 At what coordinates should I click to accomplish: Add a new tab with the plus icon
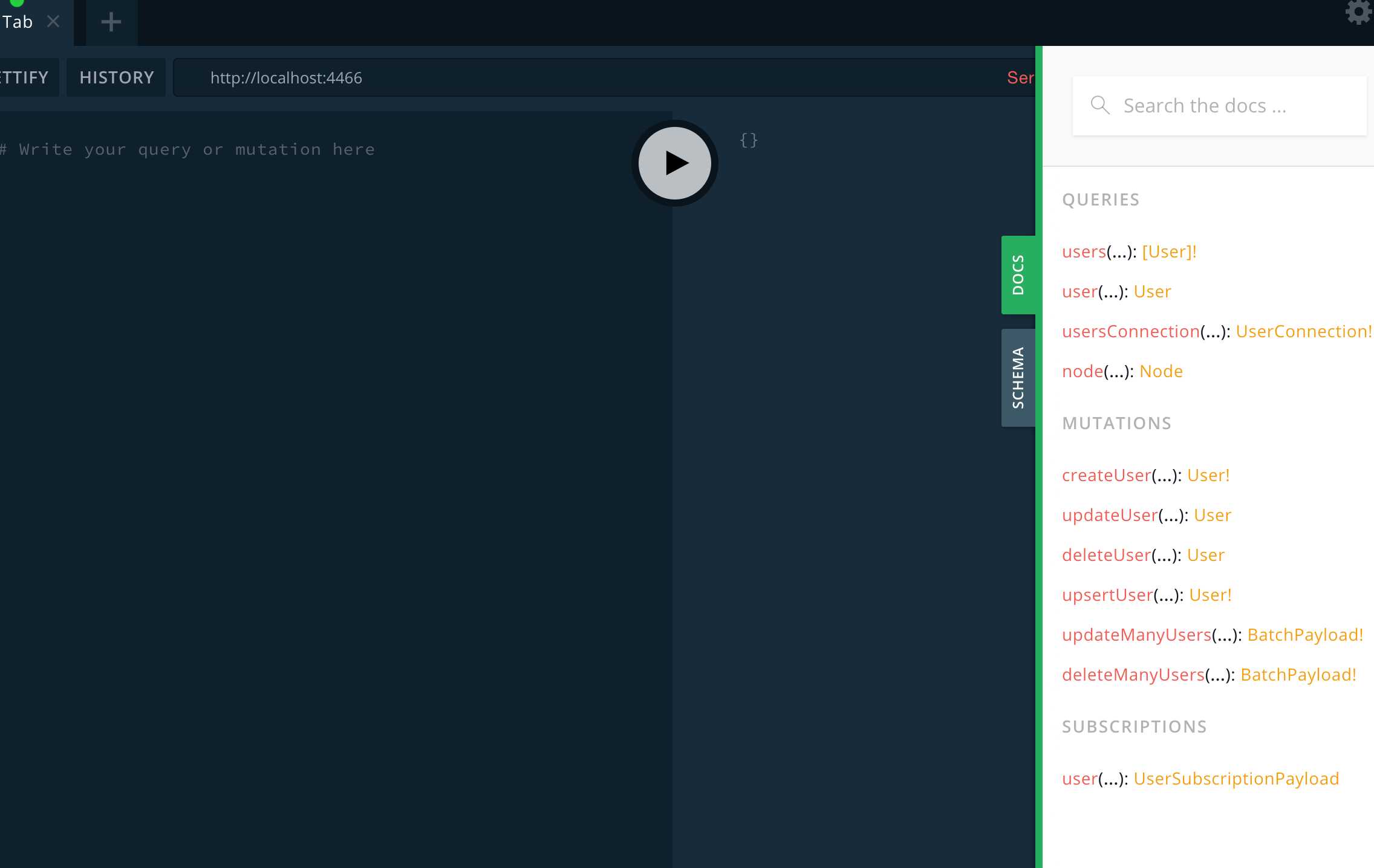coord(111,22)
